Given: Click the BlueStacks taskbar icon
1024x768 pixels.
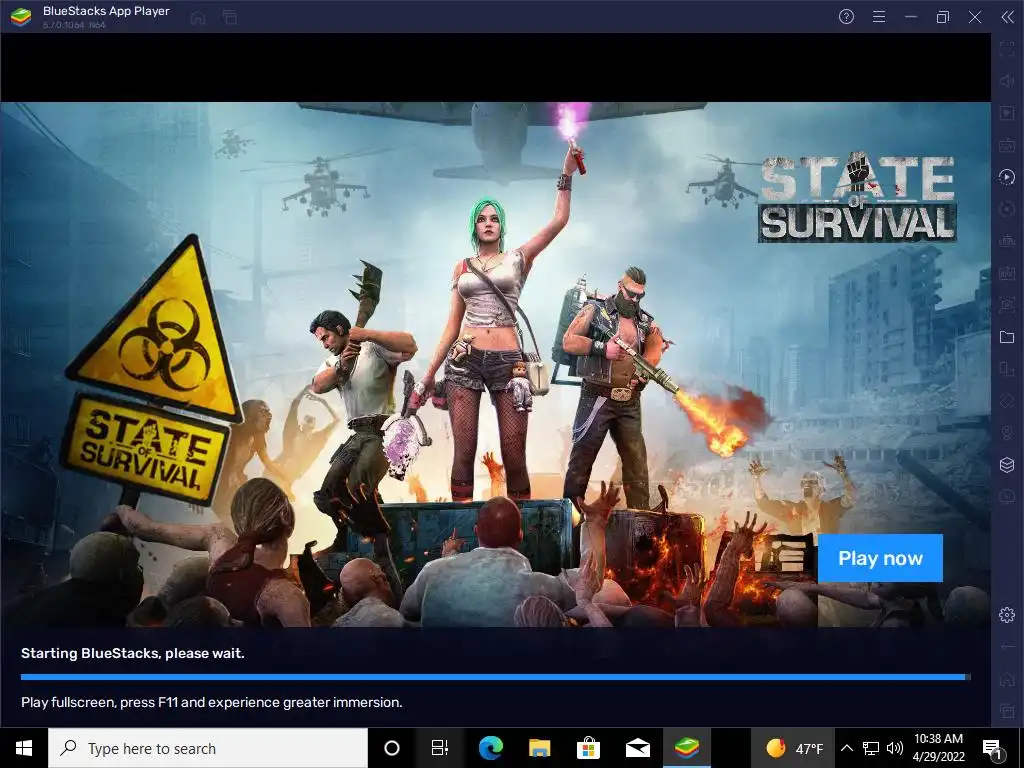Looking at the screenshot, I should 687,748.
